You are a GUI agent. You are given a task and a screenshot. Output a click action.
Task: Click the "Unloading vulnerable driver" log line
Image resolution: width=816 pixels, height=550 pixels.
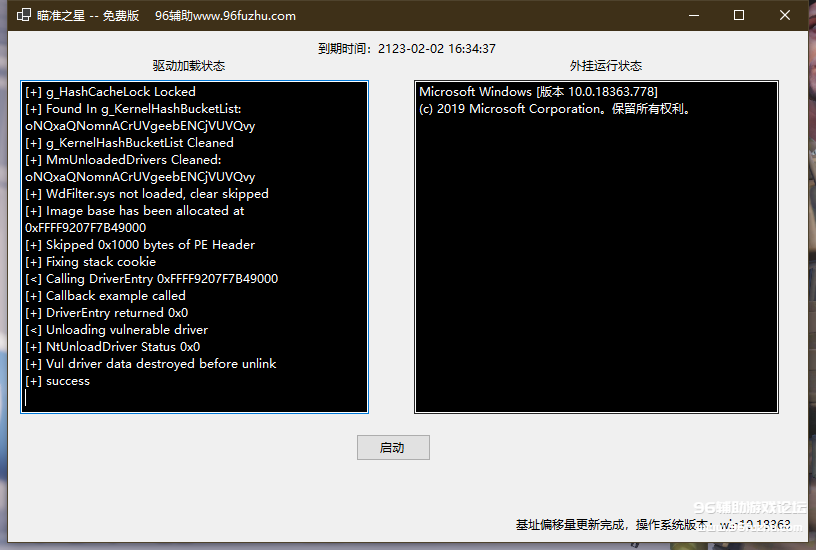pyautogui.click(x=116, y=330)
